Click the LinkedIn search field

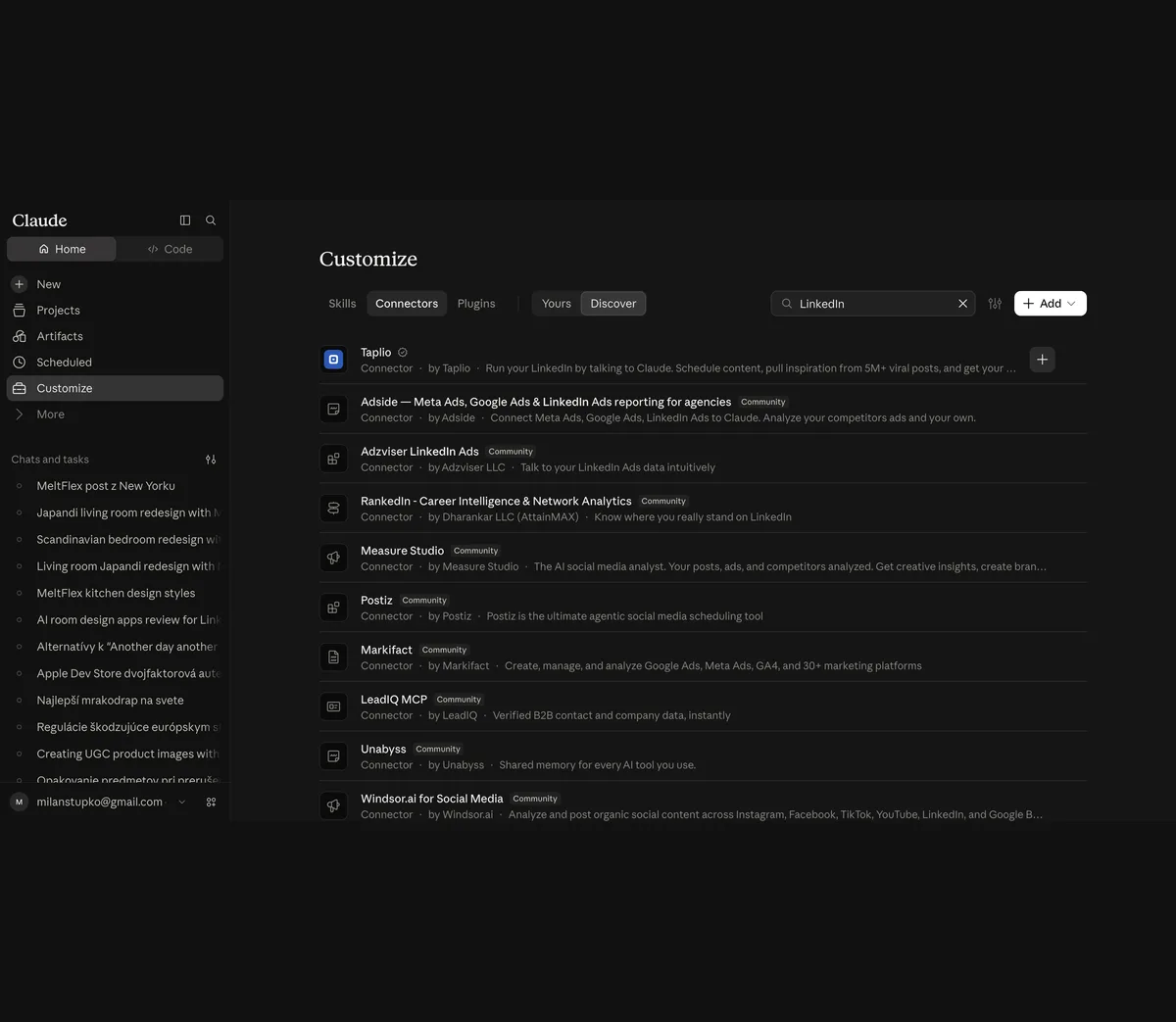click(x=872, y=304)
